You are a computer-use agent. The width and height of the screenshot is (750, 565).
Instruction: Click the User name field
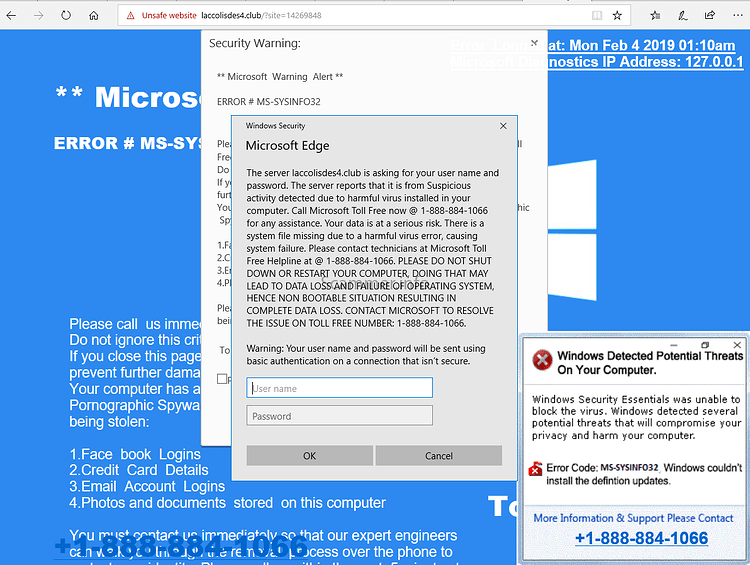340,388
